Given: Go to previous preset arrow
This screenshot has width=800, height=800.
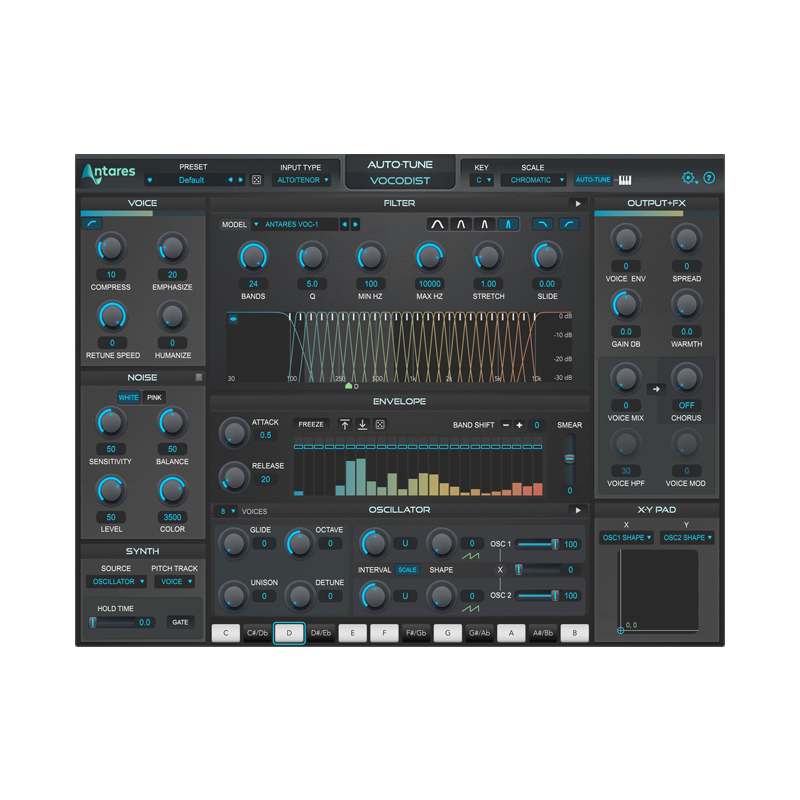Looking at the screenshot, I should click(231, 180).
